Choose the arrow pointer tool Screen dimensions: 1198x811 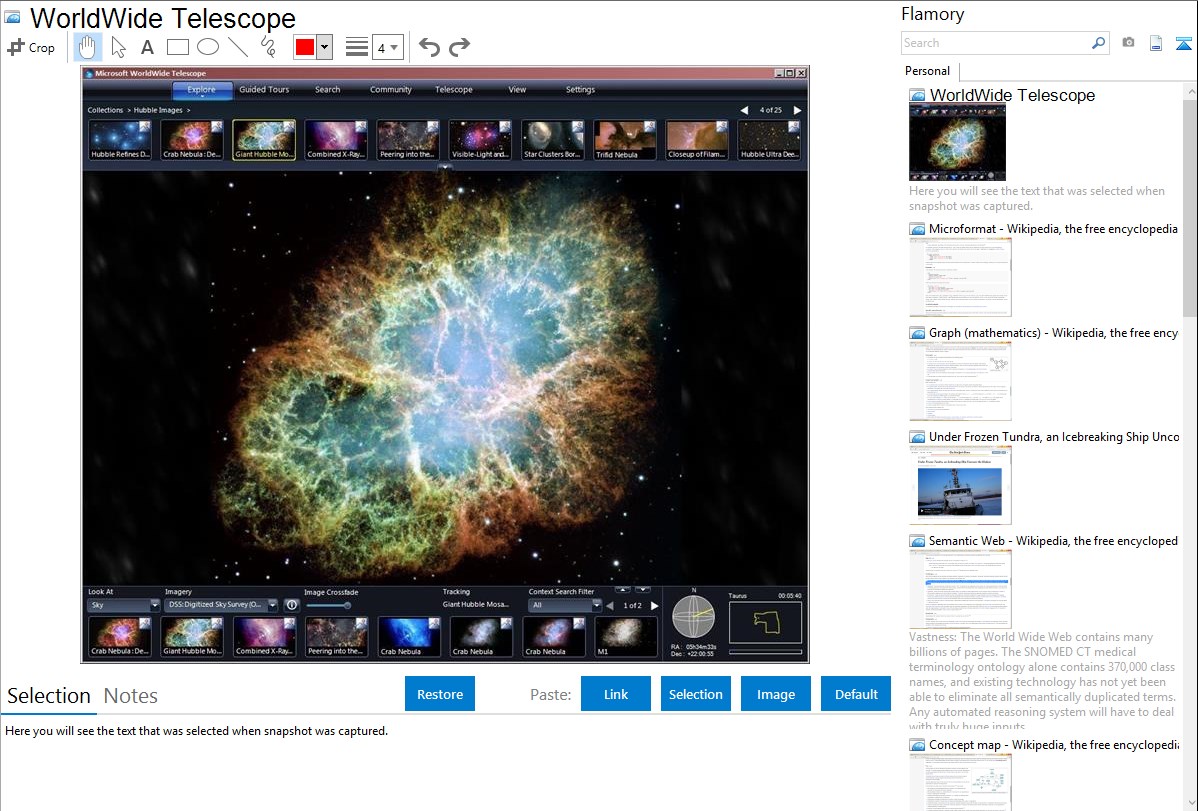tap(118, 47)
